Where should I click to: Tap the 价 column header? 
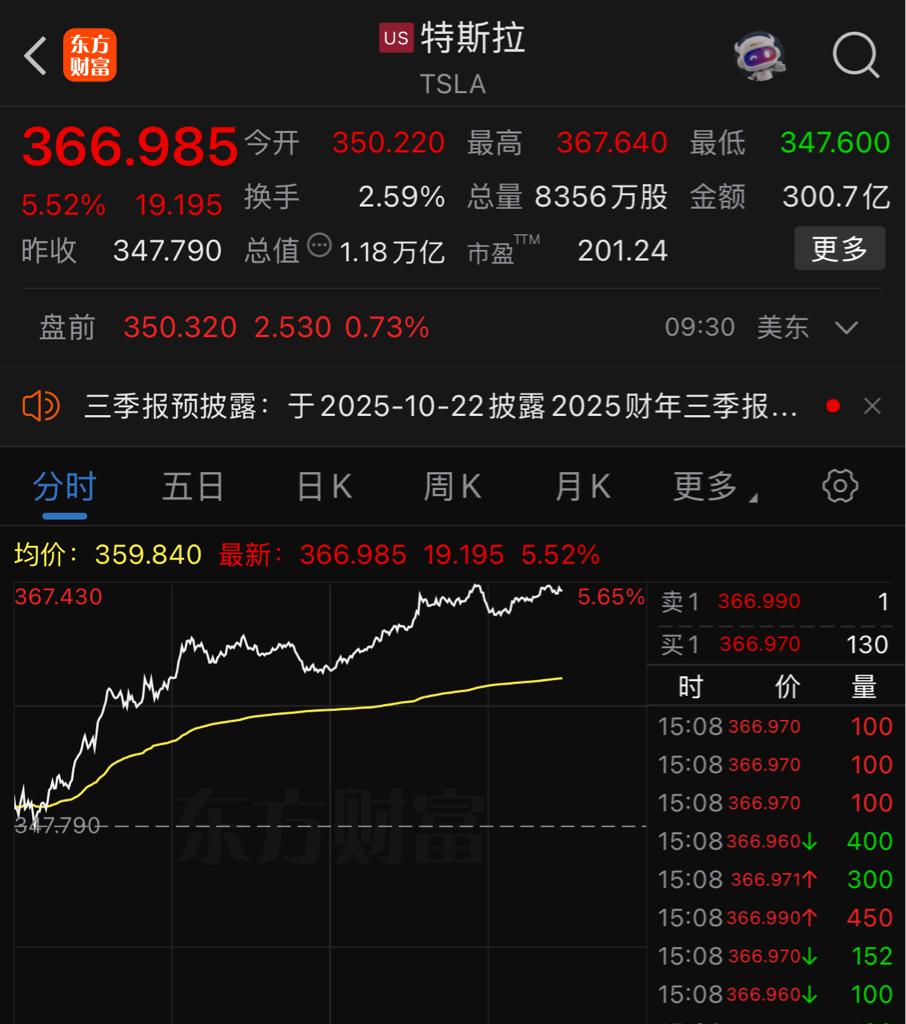(786, 687)
